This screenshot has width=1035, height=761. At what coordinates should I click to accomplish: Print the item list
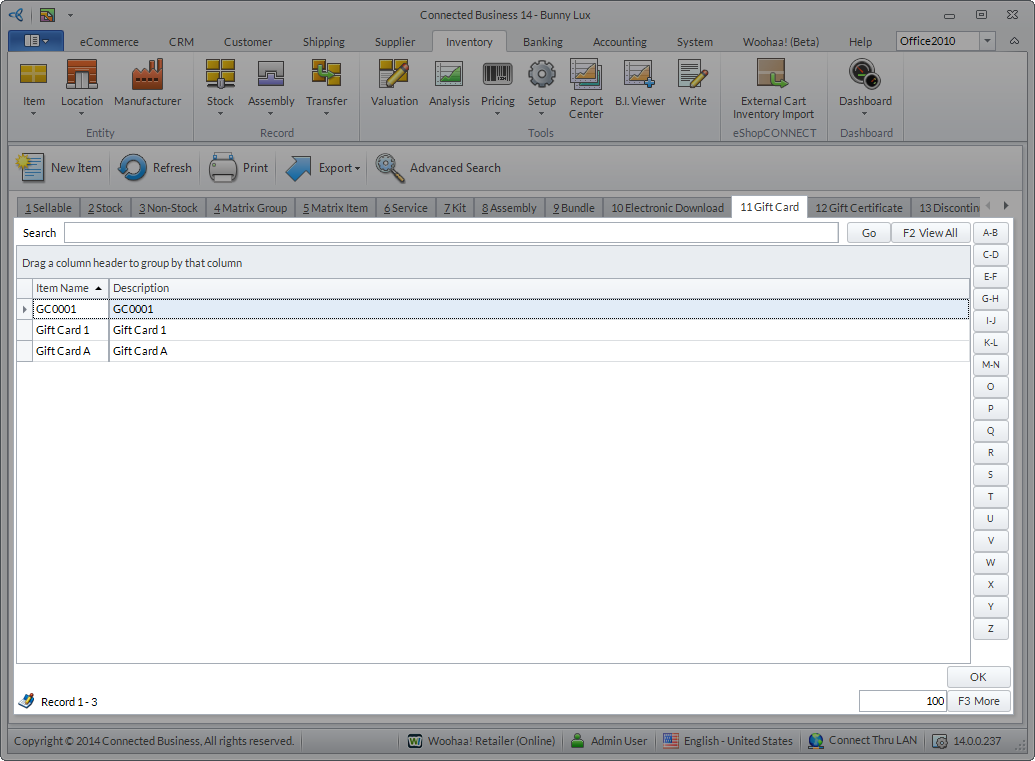[x=238, y=168]
